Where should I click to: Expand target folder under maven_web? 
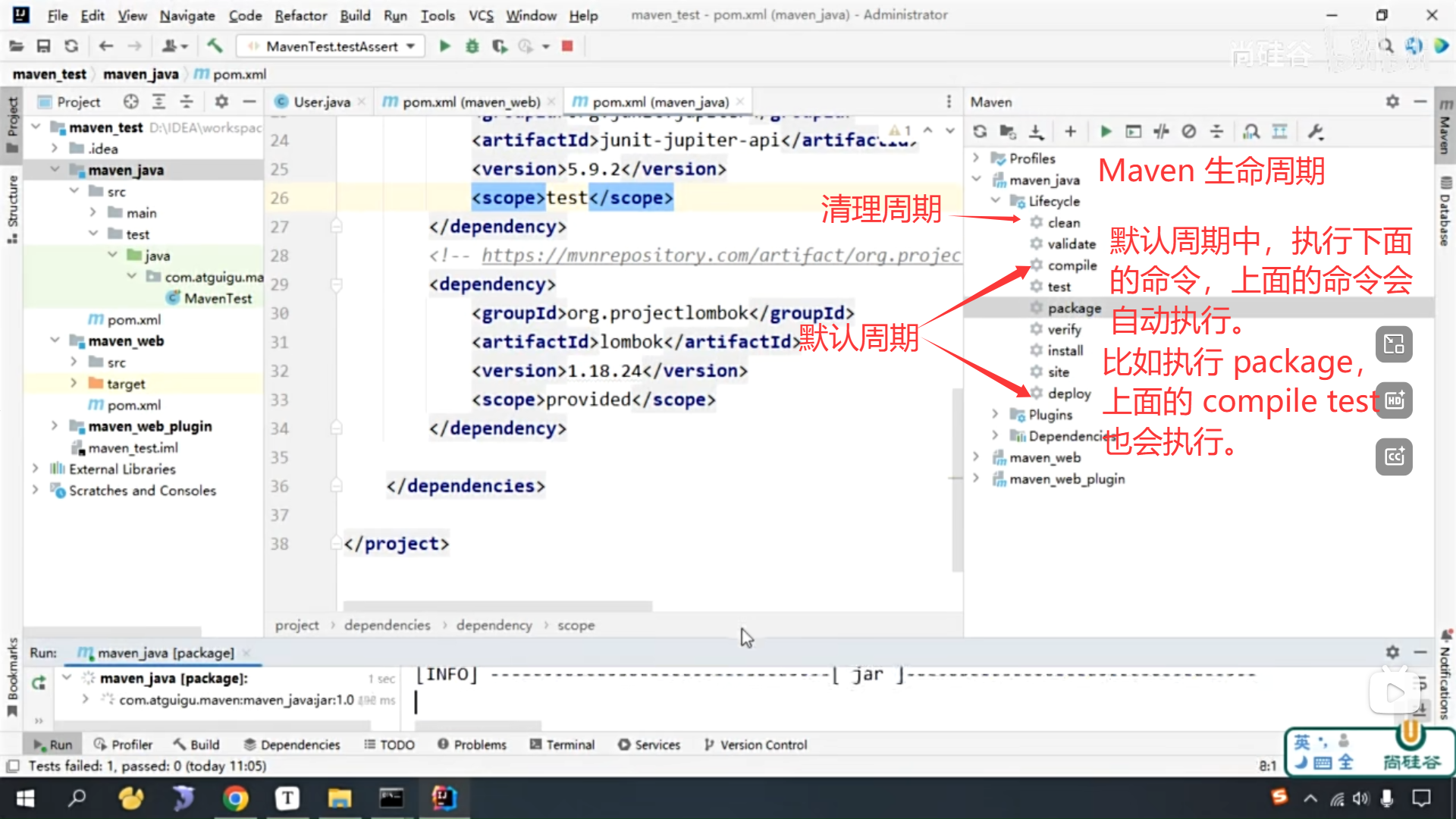coord(74,383)
